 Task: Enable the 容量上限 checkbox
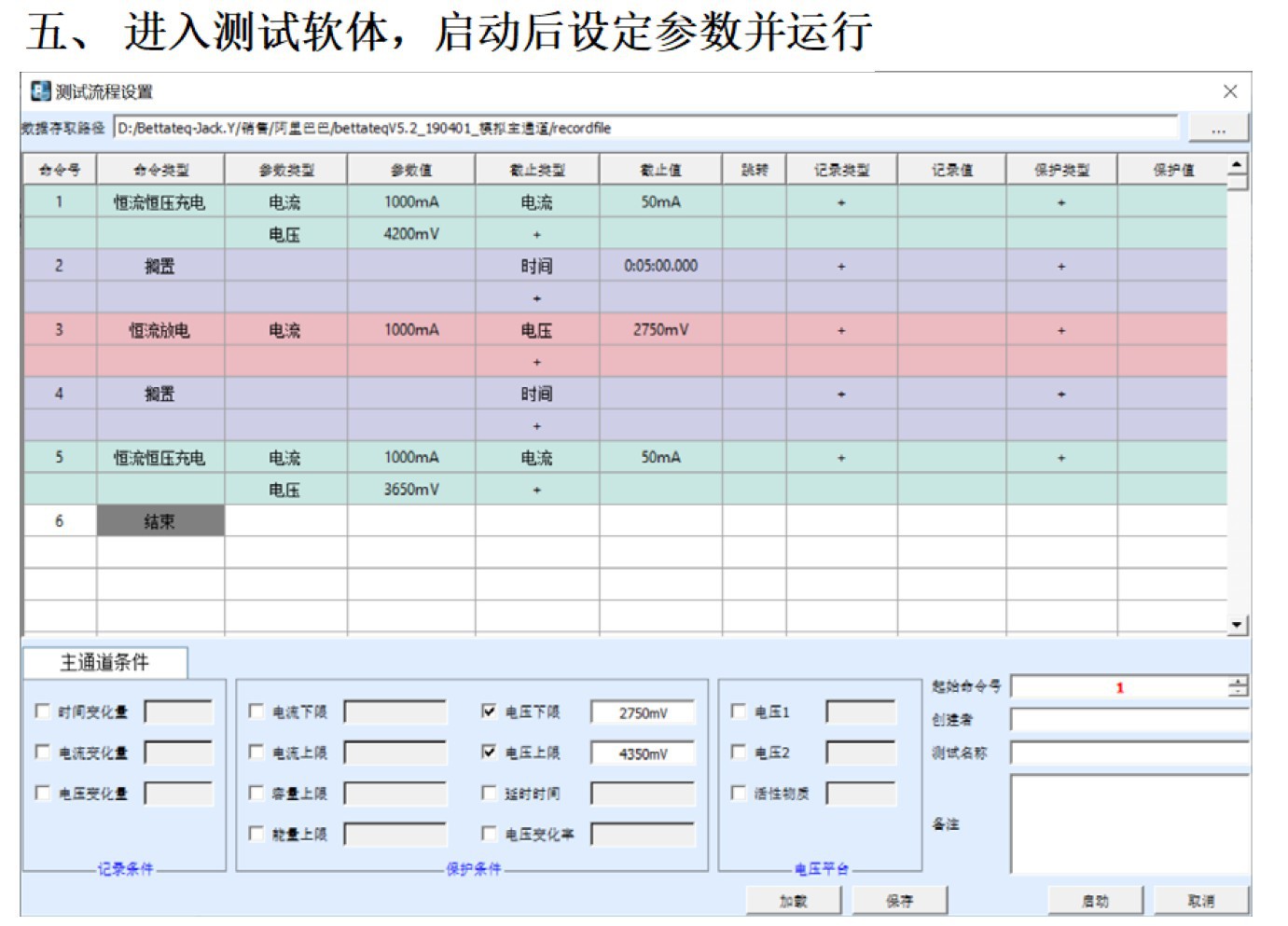(x=256, y=793)
